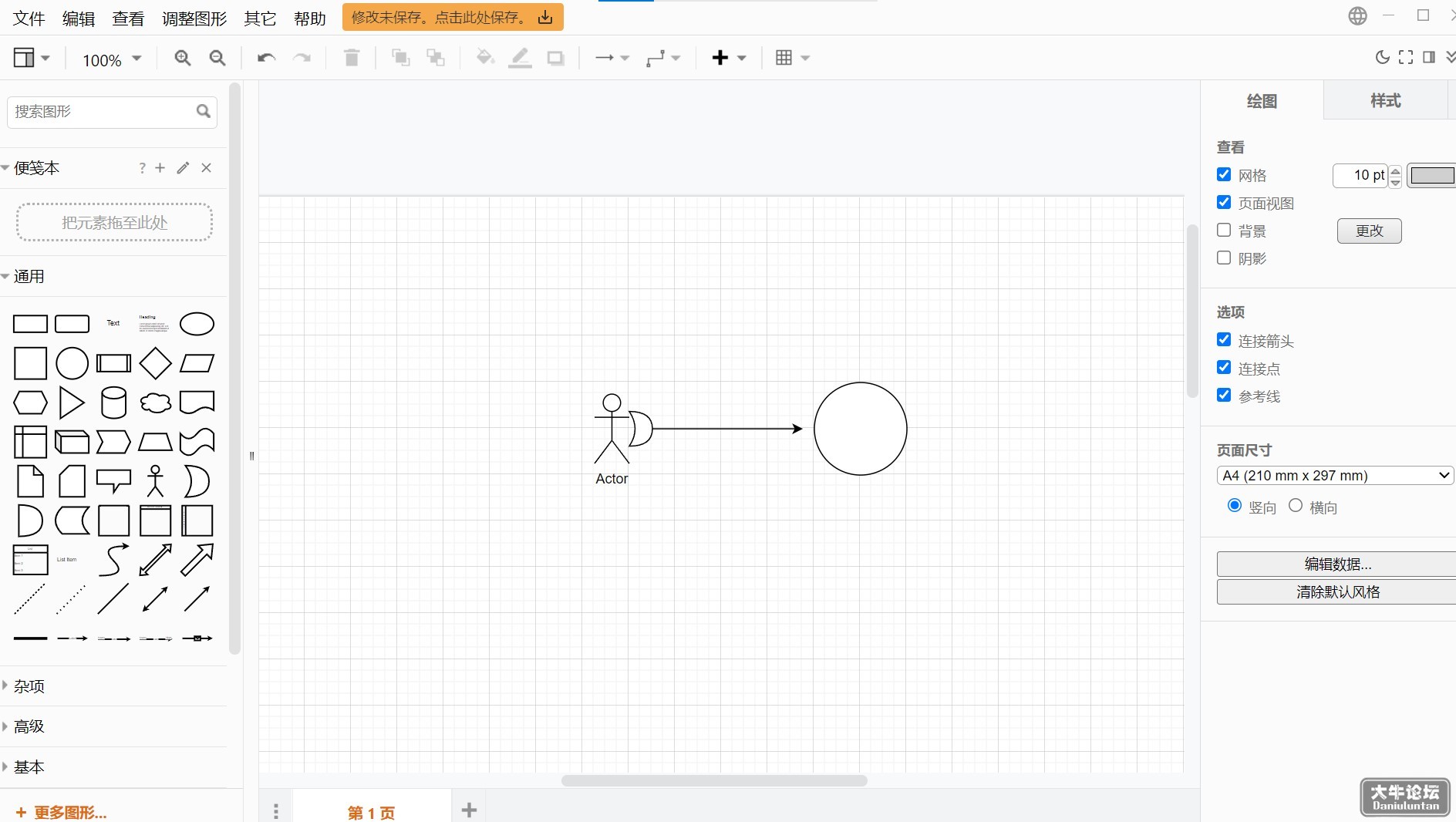This screenshot has height=822, width=1456.
Task: Uncheck the 网格 grid checkbox
Action: [1224, 174]
